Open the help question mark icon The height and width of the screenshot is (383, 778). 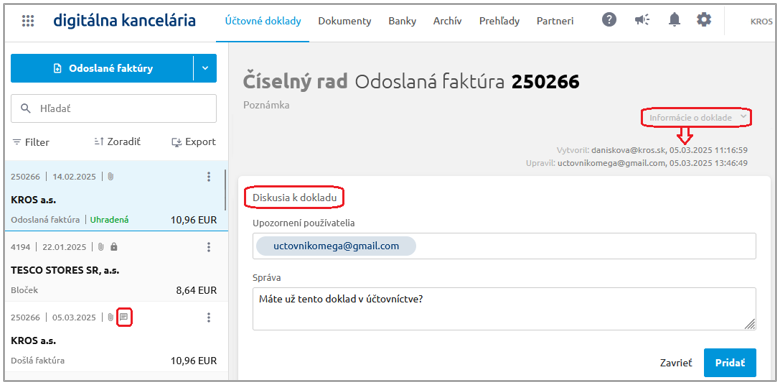point(609,20)
